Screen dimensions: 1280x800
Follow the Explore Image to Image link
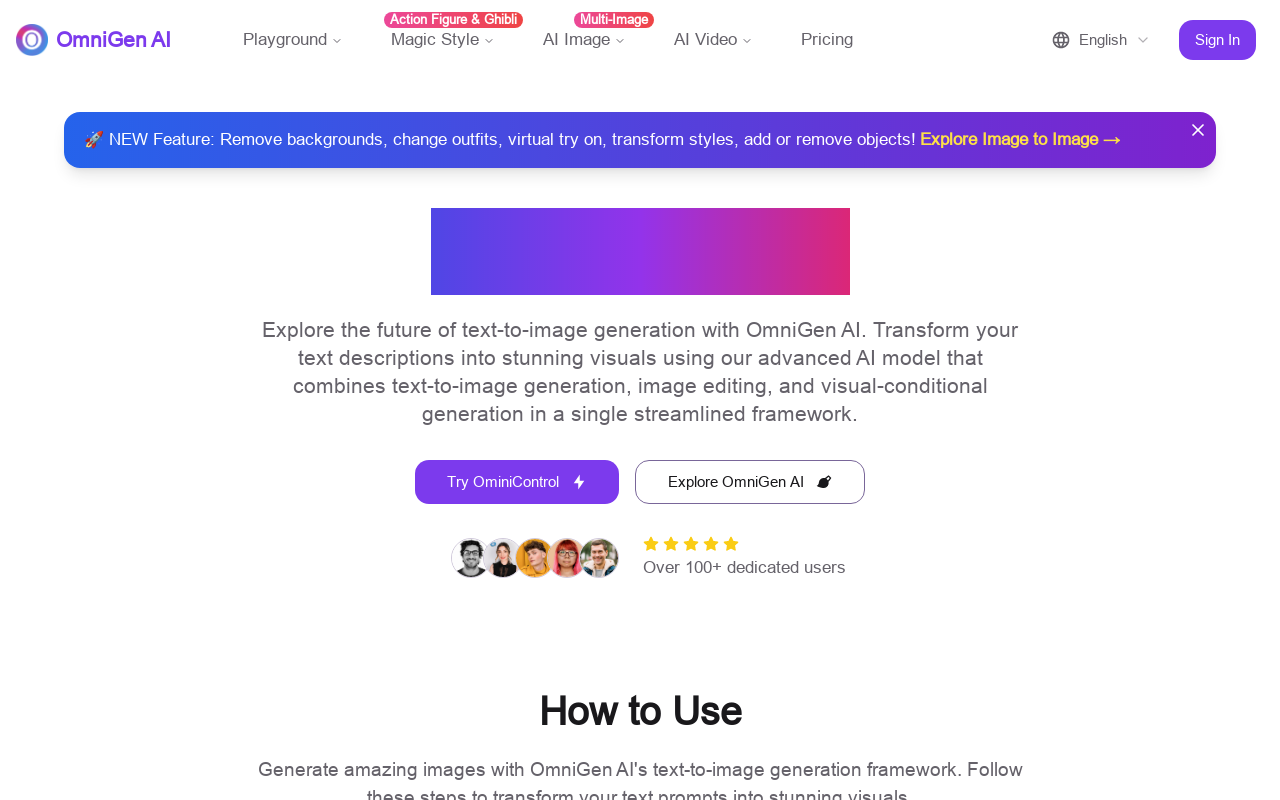[x=1020, y=140]
